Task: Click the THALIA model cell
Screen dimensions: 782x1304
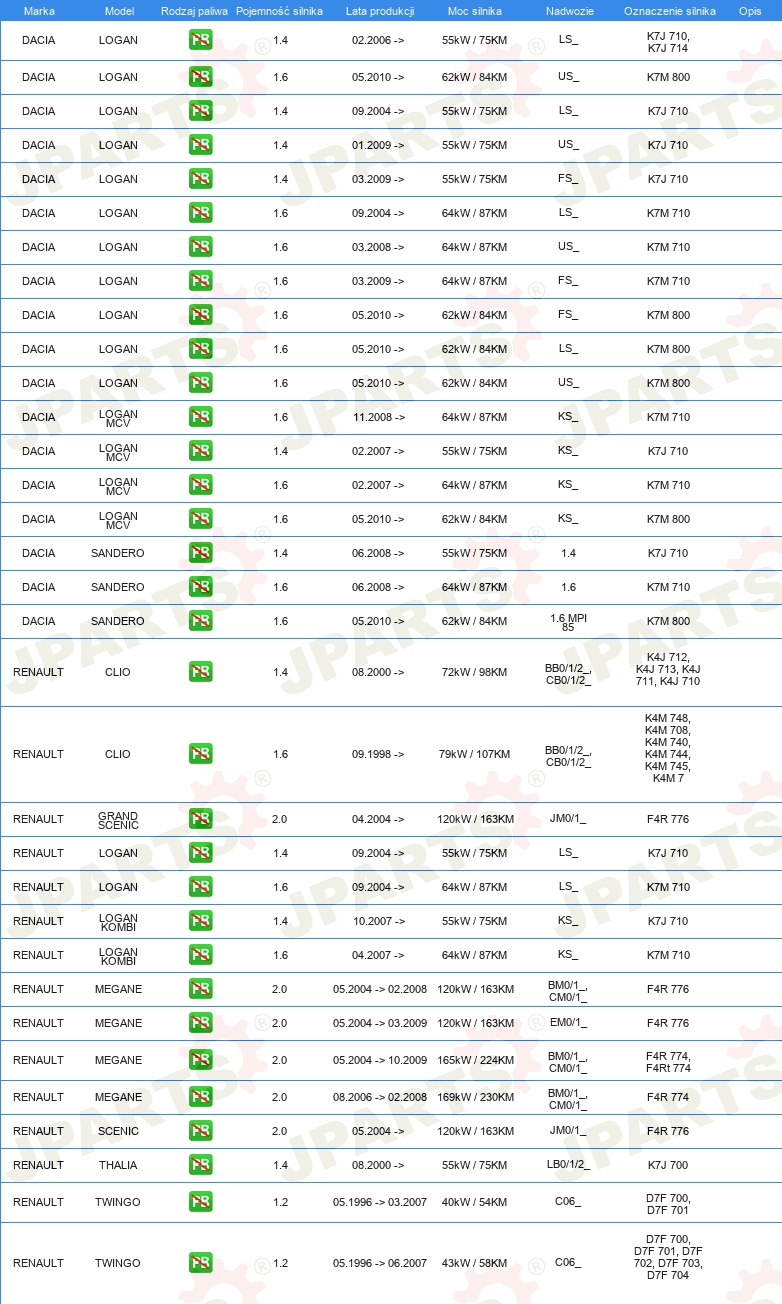Action: coord(119,1165)
